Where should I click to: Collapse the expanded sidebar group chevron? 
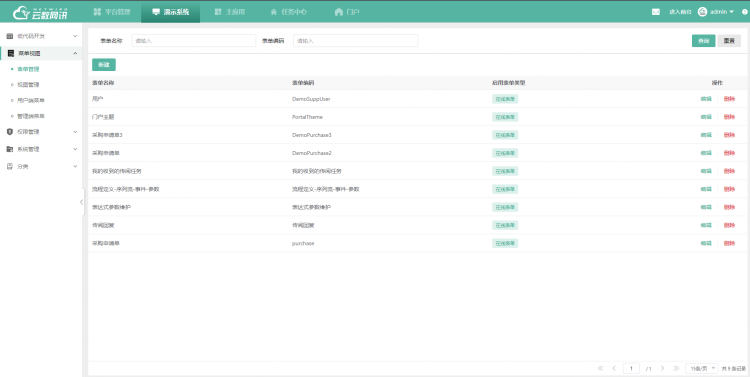pos(75,54)
